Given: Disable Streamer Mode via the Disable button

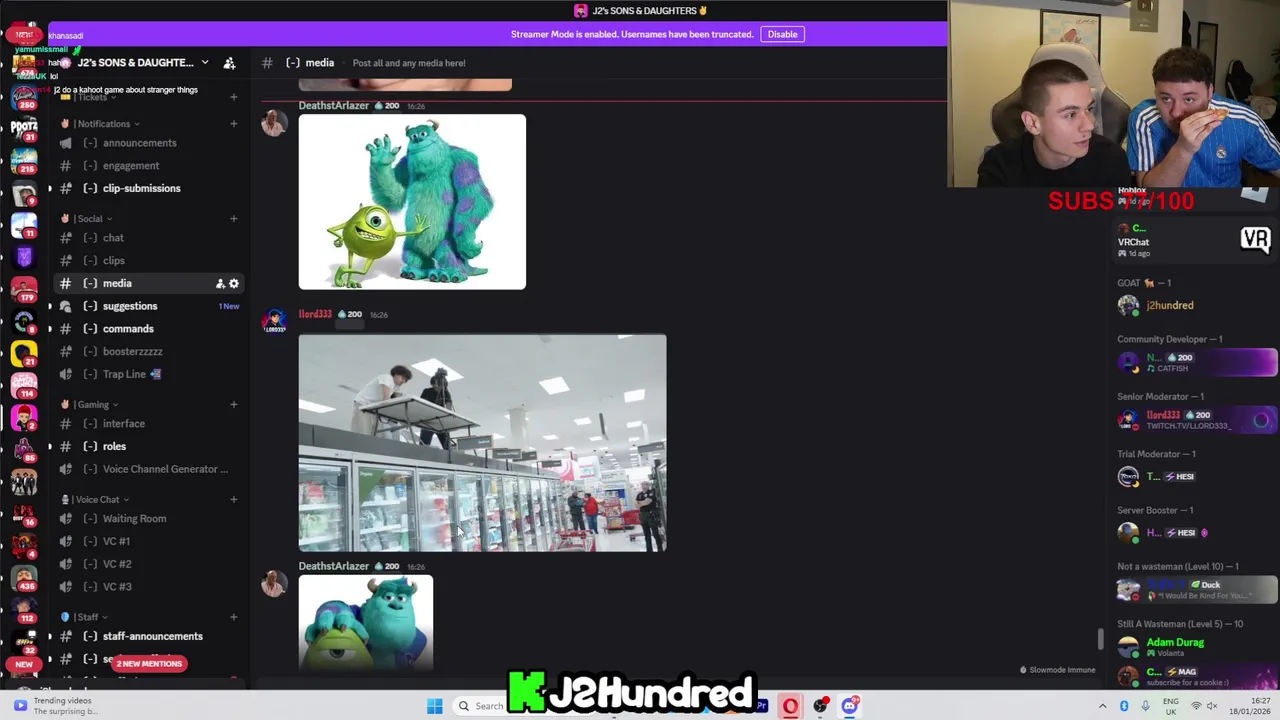Looking at the screenshot, I should [782, 34].
